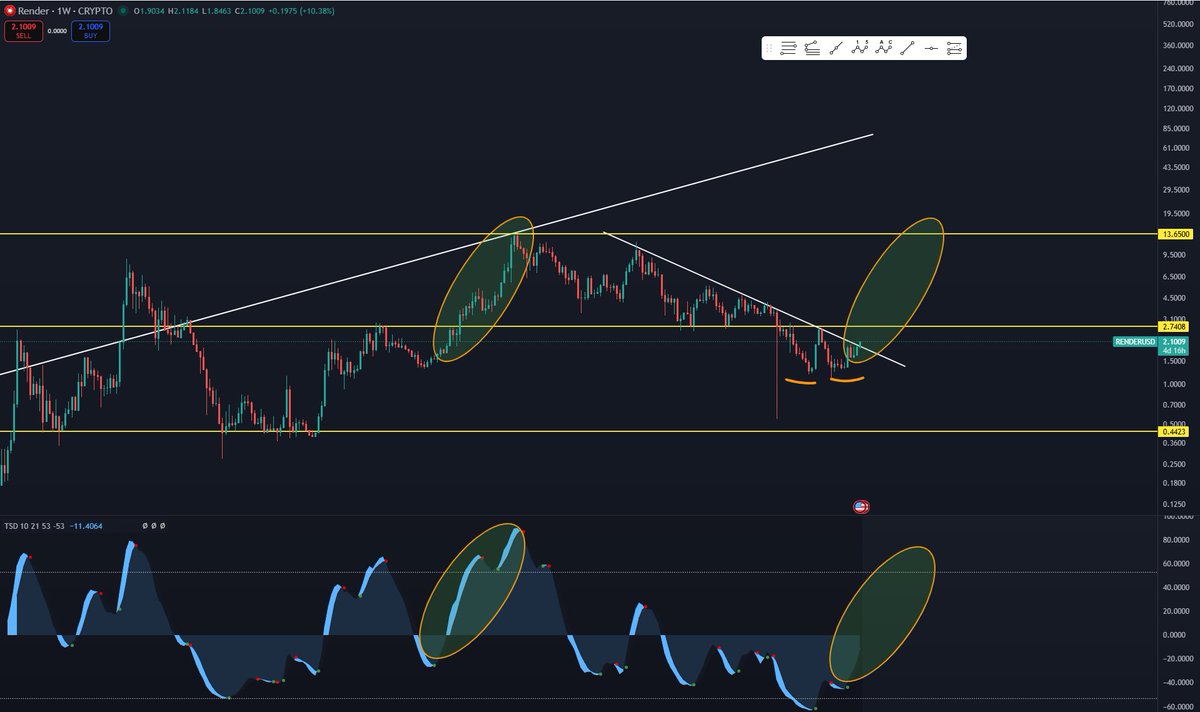The width and height of the screenshot is (1200, 712).
Task: Open the Elliott Wave 1-5 tool
Action: pos(860,47)
